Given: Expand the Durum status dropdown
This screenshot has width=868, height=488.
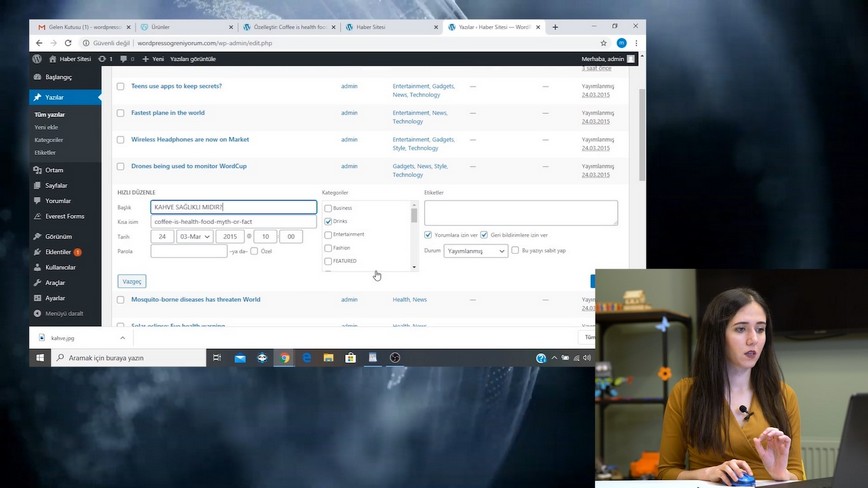Looking at the screenshot, I should [476, 251].
